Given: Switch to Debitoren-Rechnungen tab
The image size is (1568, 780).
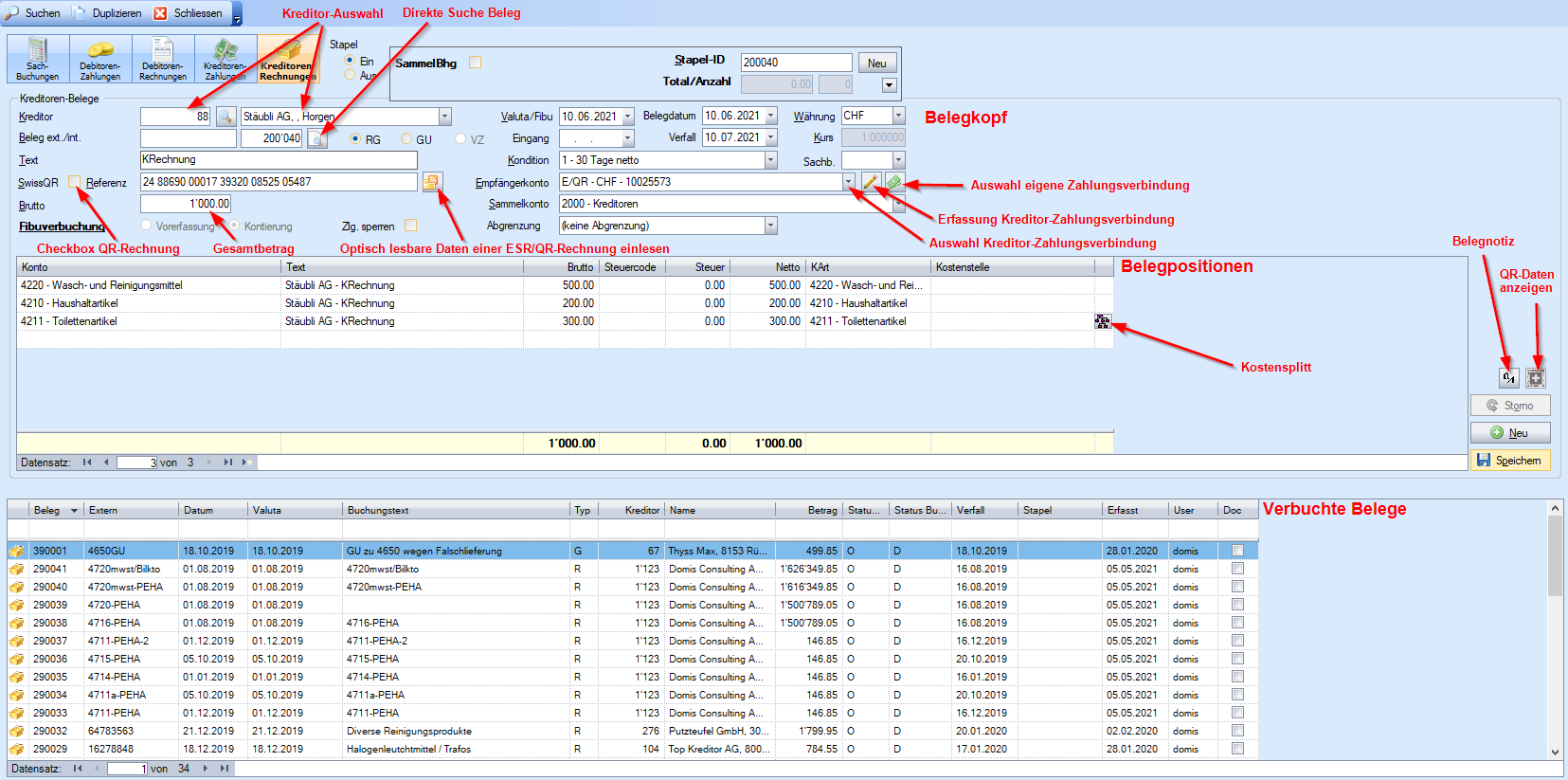Looking at the screenshot, I should click(163, 60).
